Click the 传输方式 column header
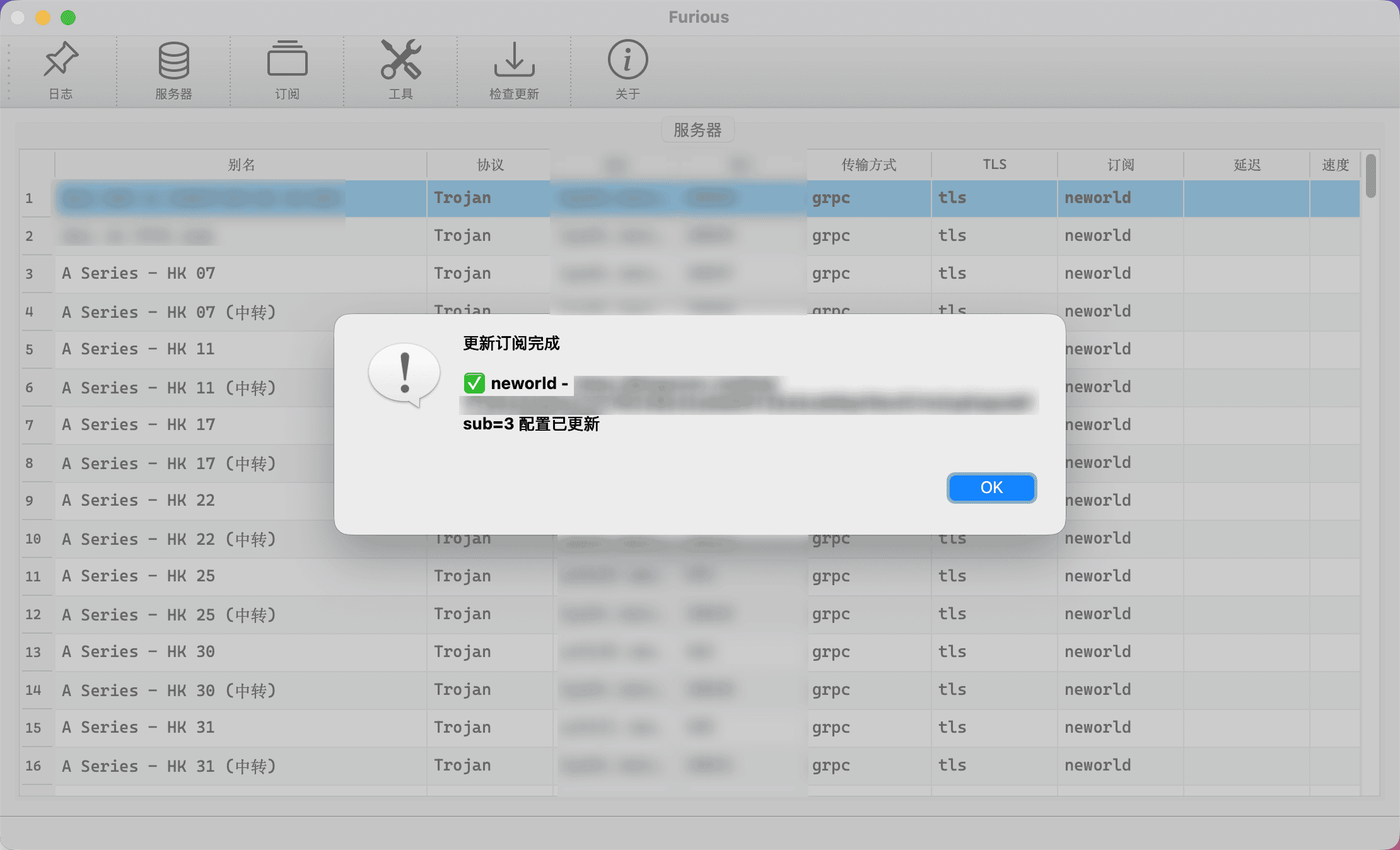 [x=868, y=165]
